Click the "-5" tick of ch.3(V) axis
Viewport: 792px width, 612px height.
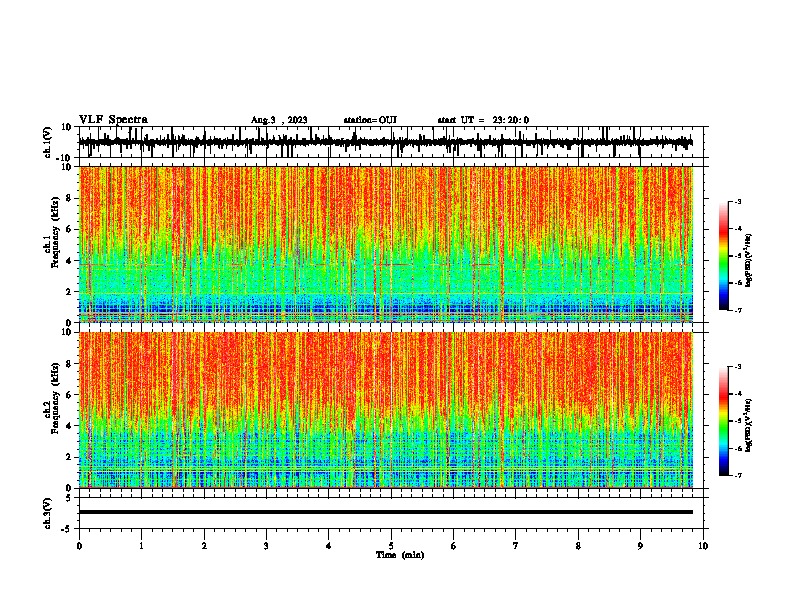67,529
